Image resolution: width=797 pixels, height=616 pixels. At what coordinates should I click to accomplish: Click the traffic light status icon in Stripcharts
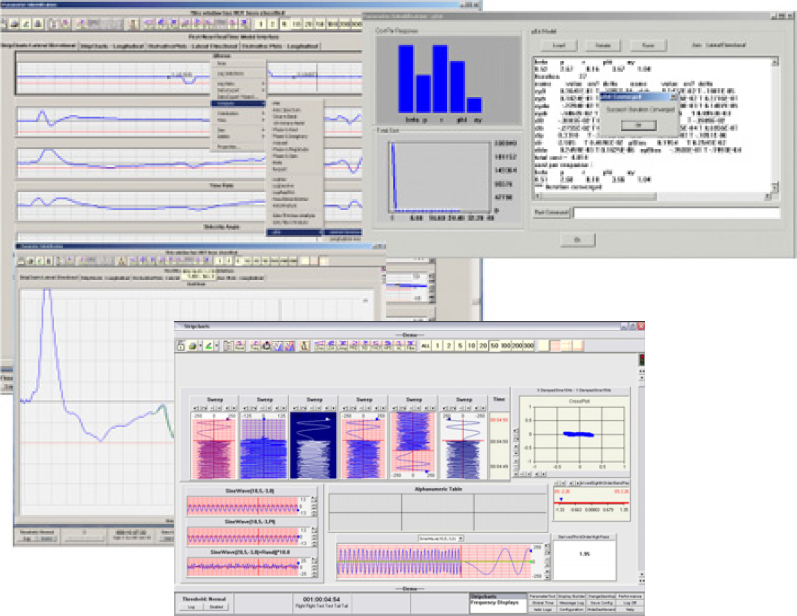tap(641, 360)
